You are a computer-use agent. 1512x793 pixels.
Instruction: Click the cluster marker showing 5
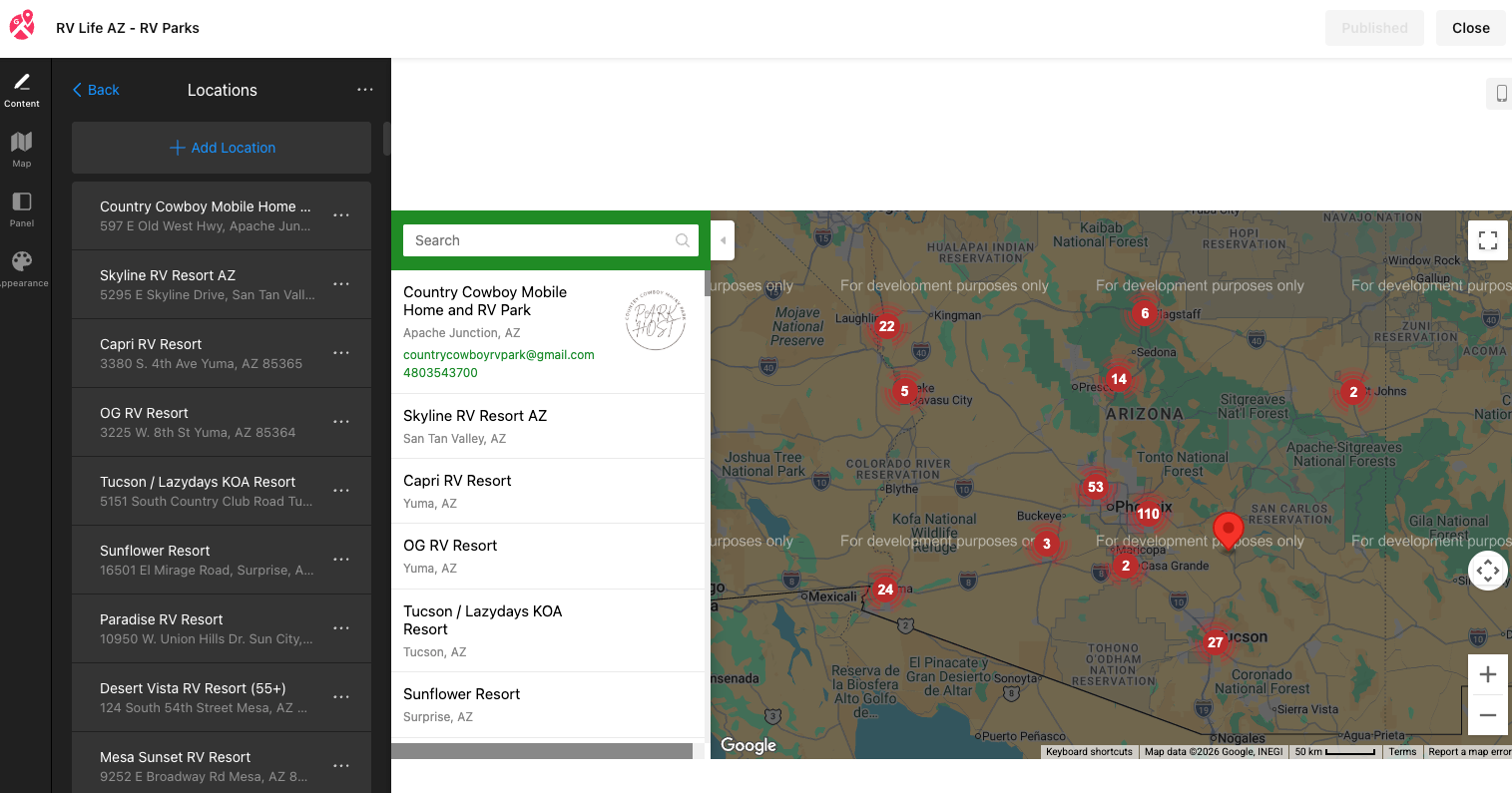904,391
